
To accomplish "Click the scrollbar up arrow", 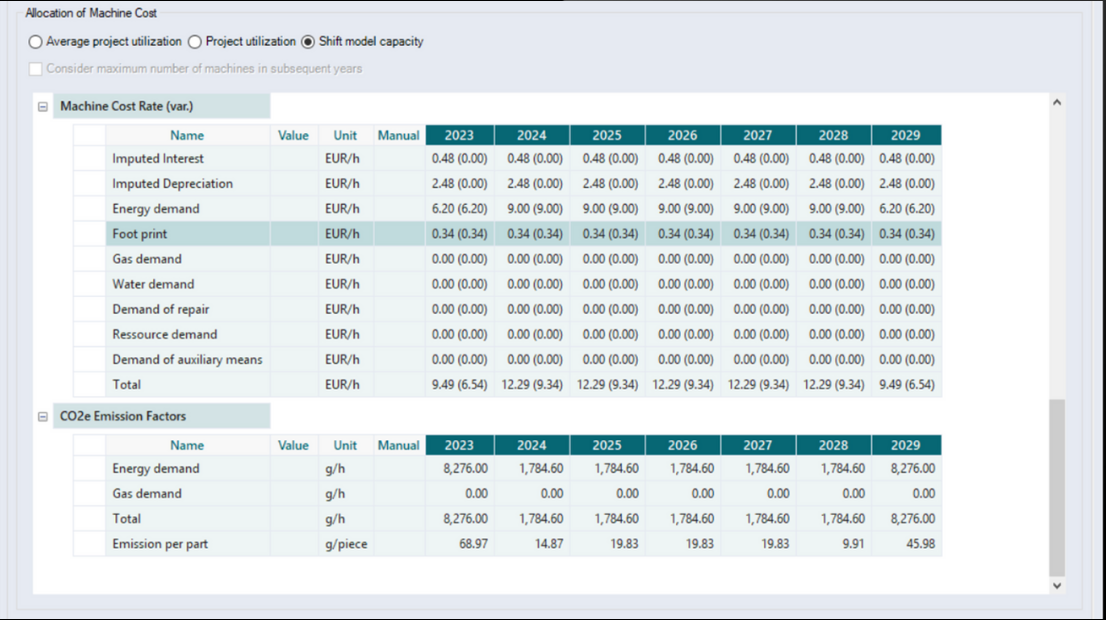I will click(x=1057, y=100).
